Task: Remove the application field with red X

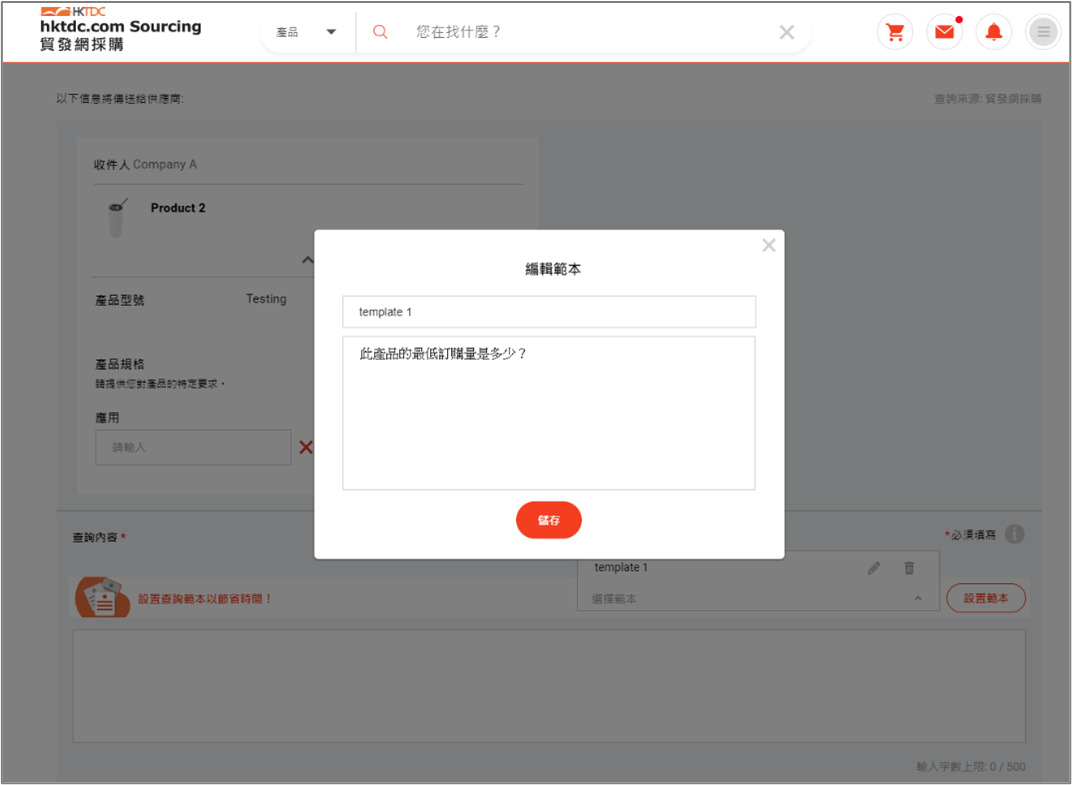Action: point(306,447)
